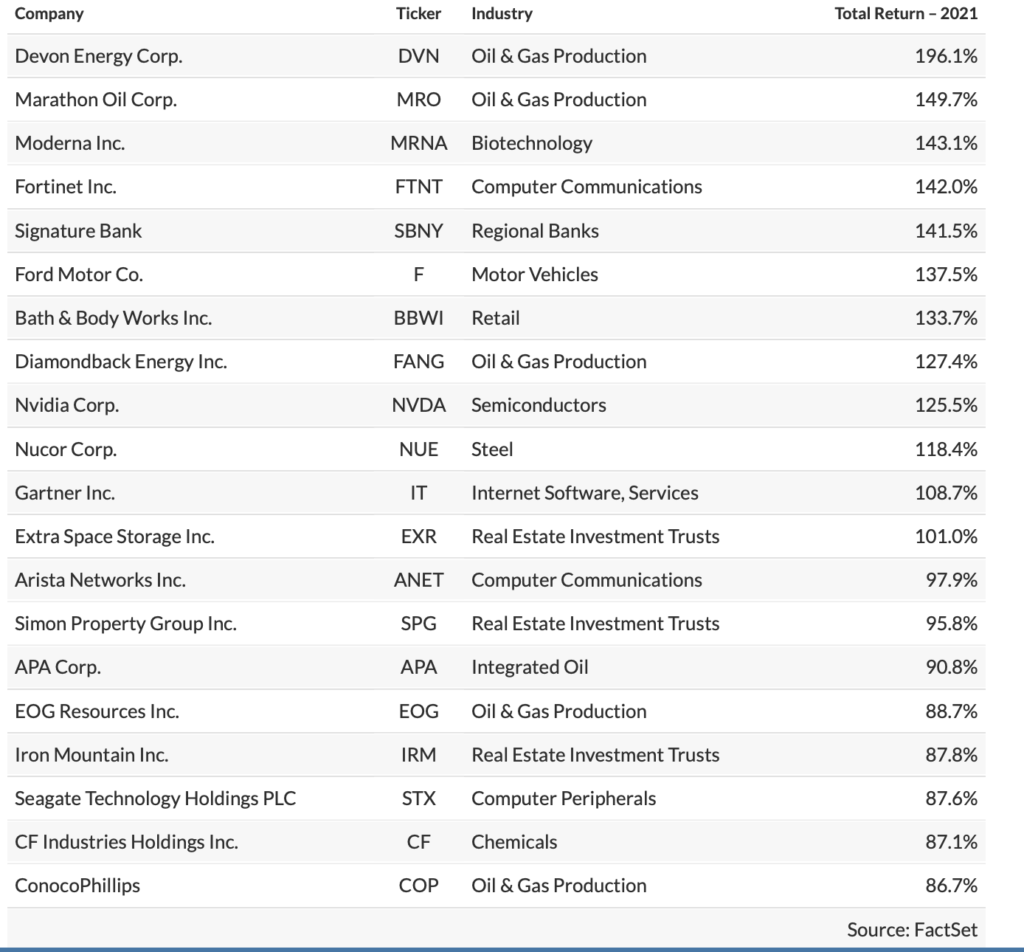1024x952 pixels.
Task: Click the EXR ticker symbol
Action: 419,536
